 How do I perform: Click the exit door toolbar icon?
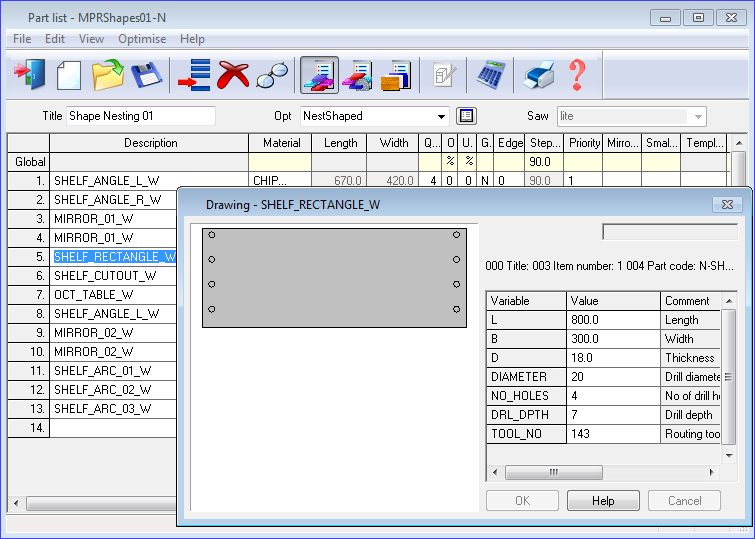(30, 75)
